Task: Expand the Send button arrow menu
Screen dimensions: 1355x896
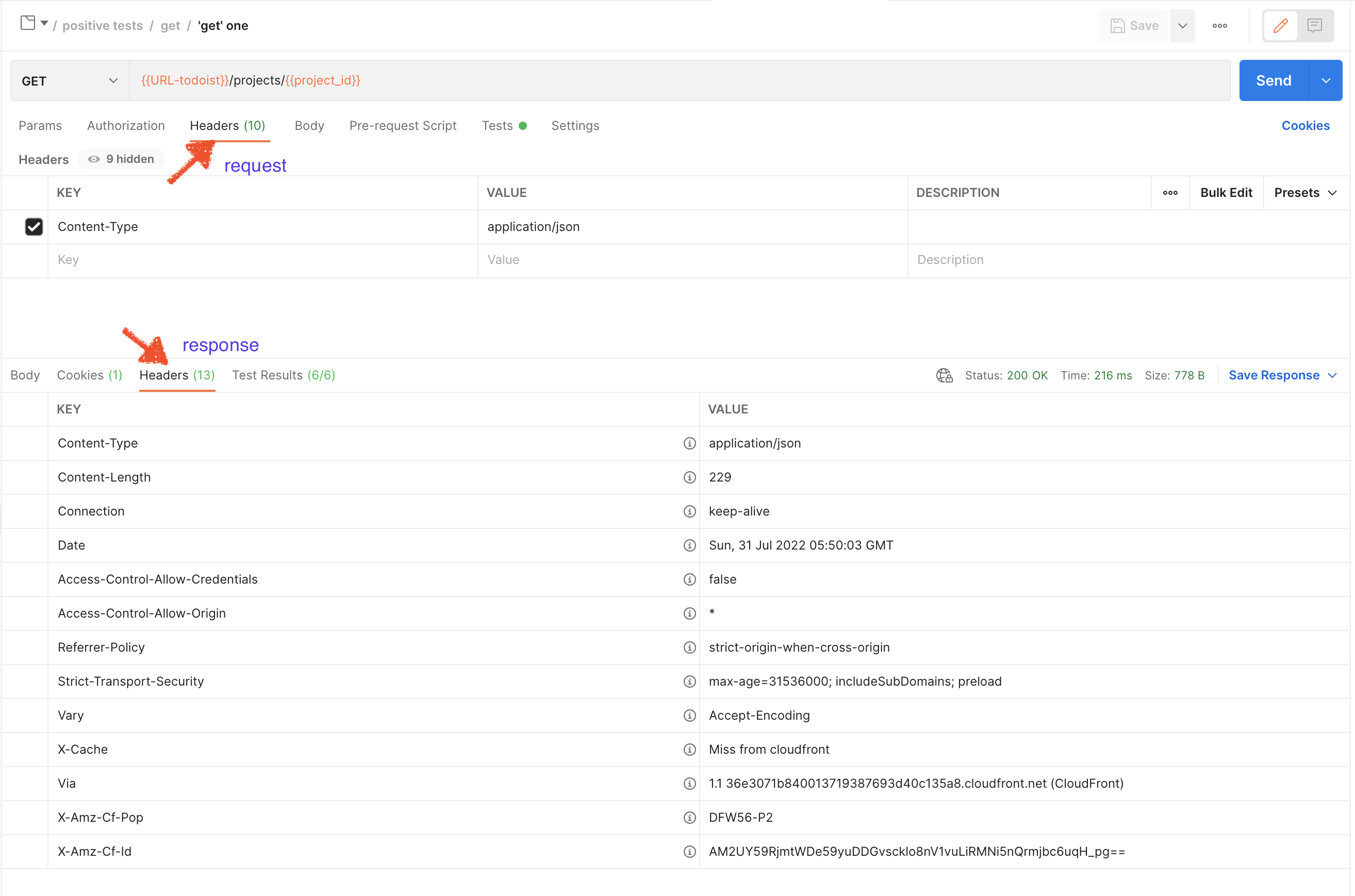Action: (1325, 80)
